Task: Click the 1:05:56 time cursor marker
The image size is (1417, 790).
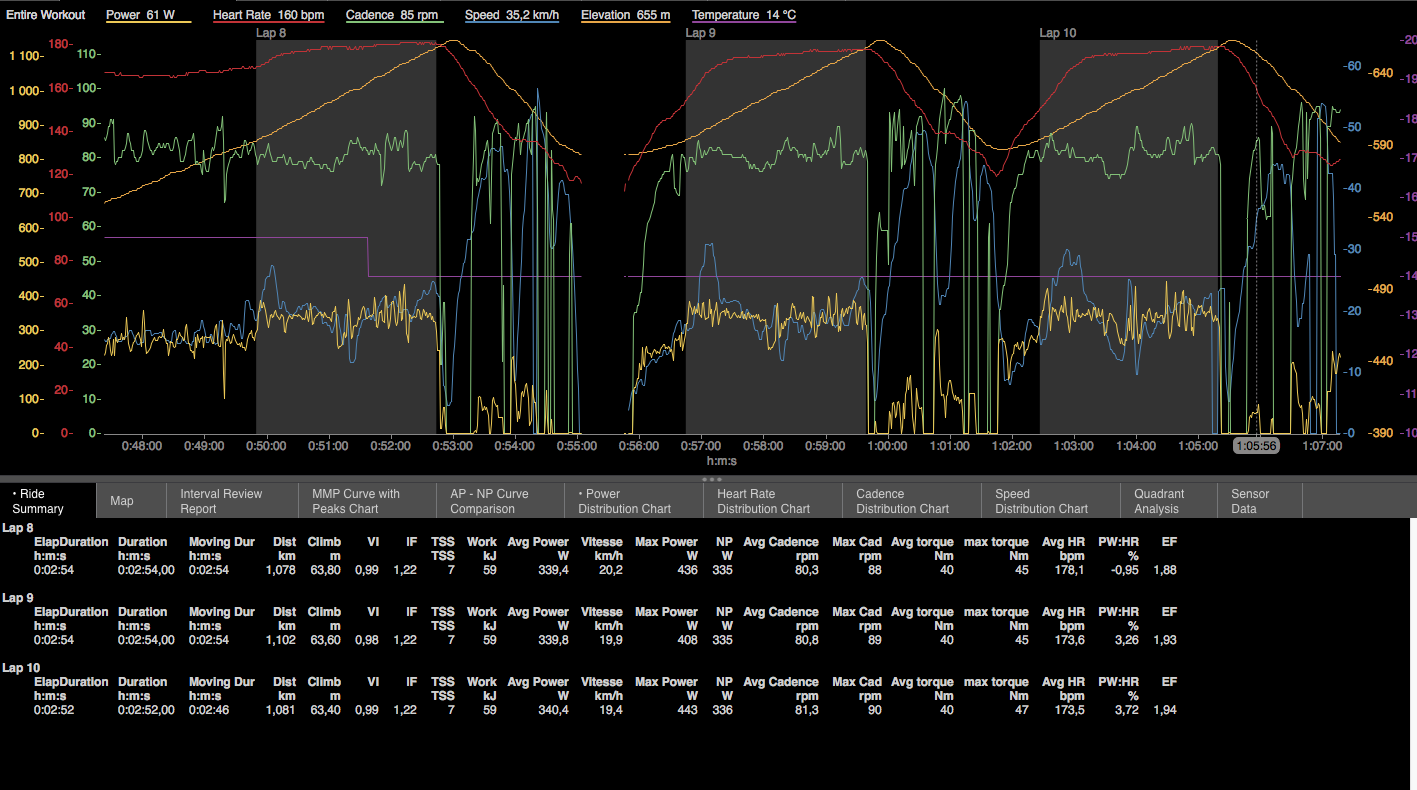Action: coord(1256,446)
